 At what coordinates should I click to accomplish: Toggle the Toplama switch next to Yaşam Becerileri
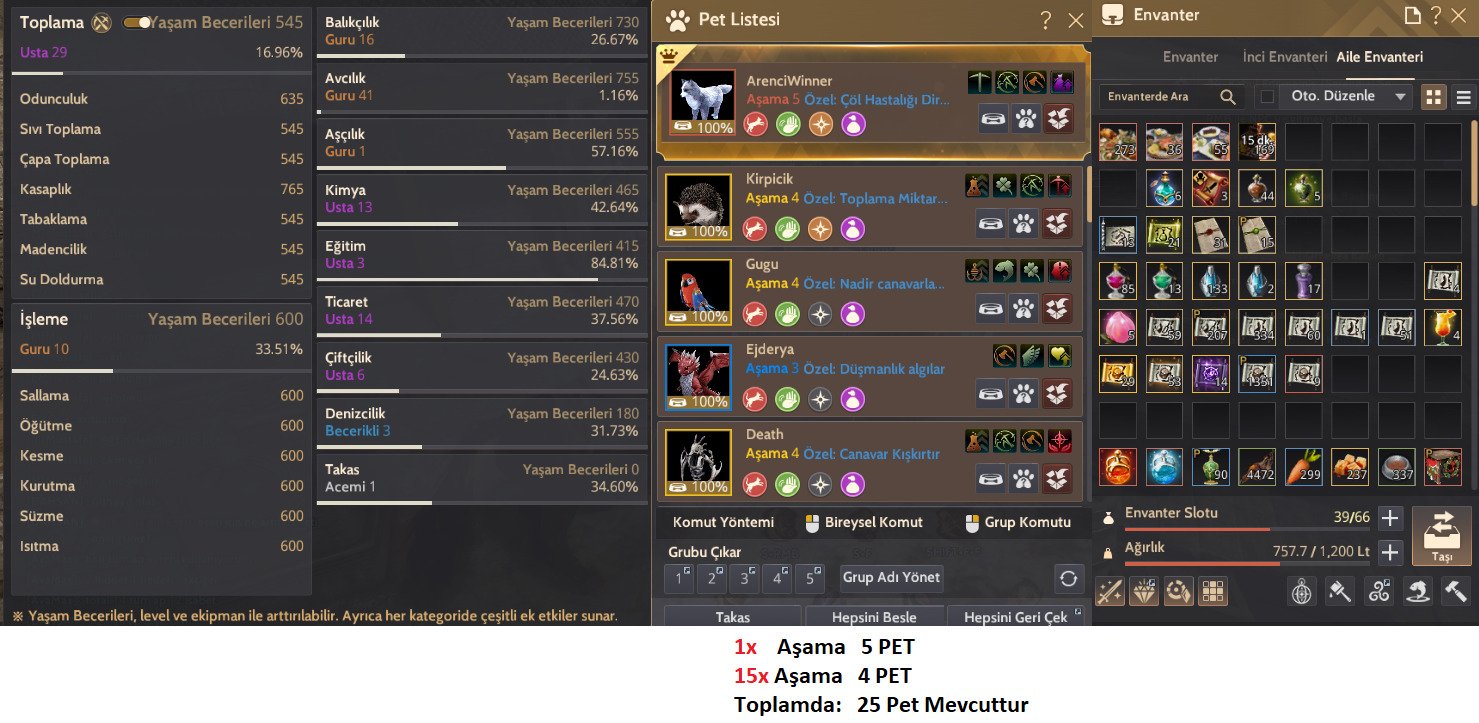click(x=137, y=22)
